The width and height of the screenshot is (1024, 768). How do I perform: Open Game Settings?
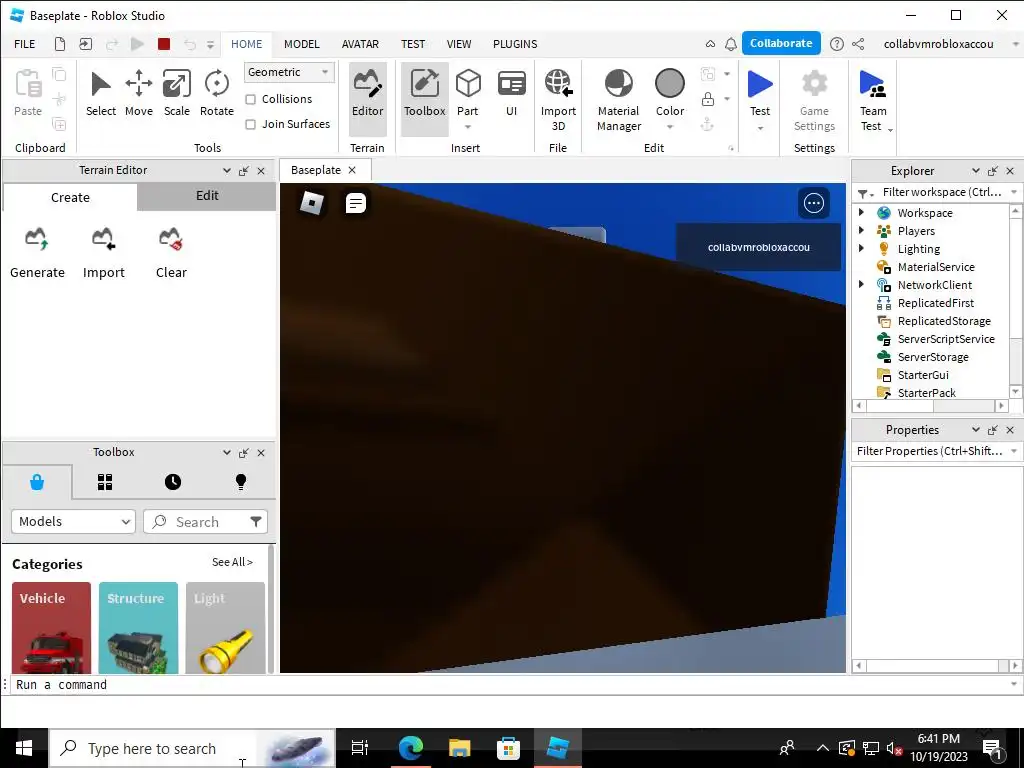click(x=814, y=99)
